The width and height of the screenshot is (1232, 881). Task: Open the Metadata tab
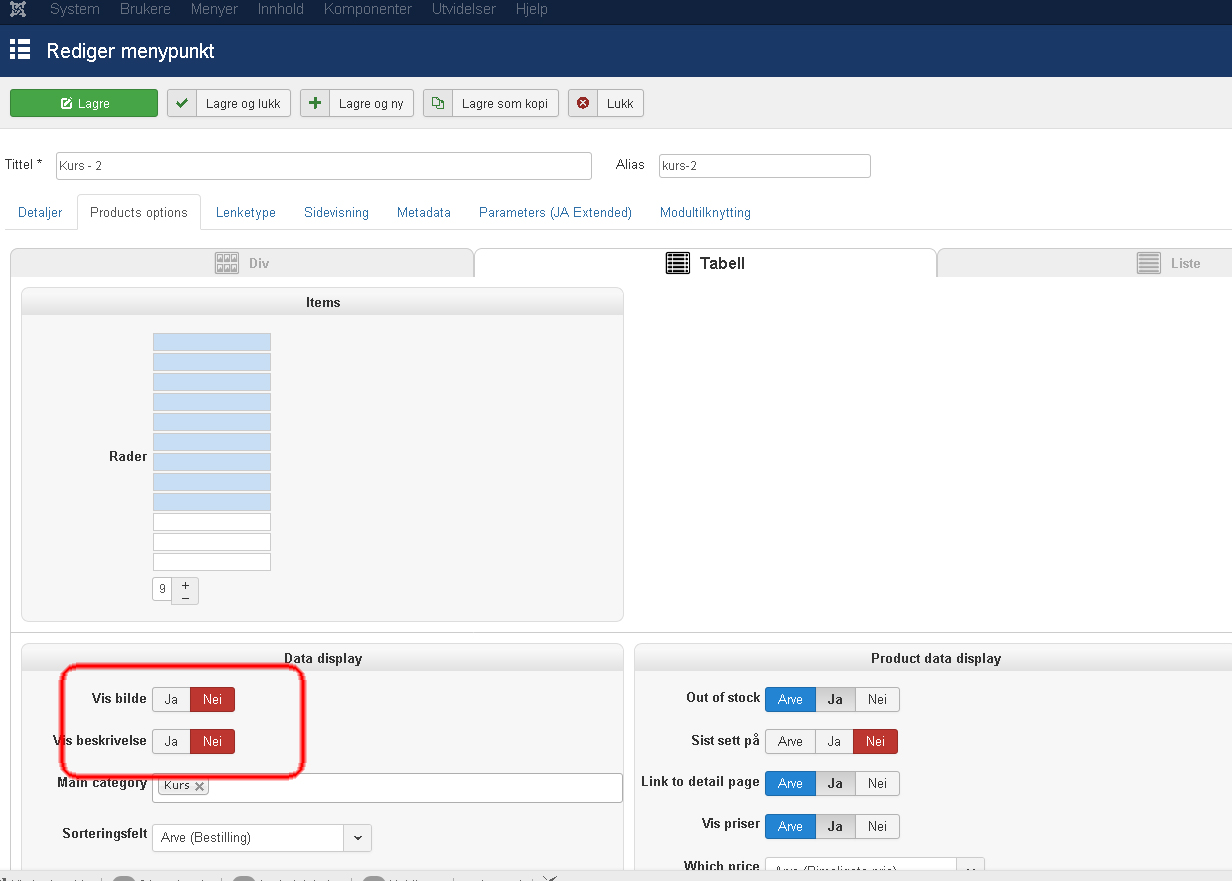click(423, 212)
